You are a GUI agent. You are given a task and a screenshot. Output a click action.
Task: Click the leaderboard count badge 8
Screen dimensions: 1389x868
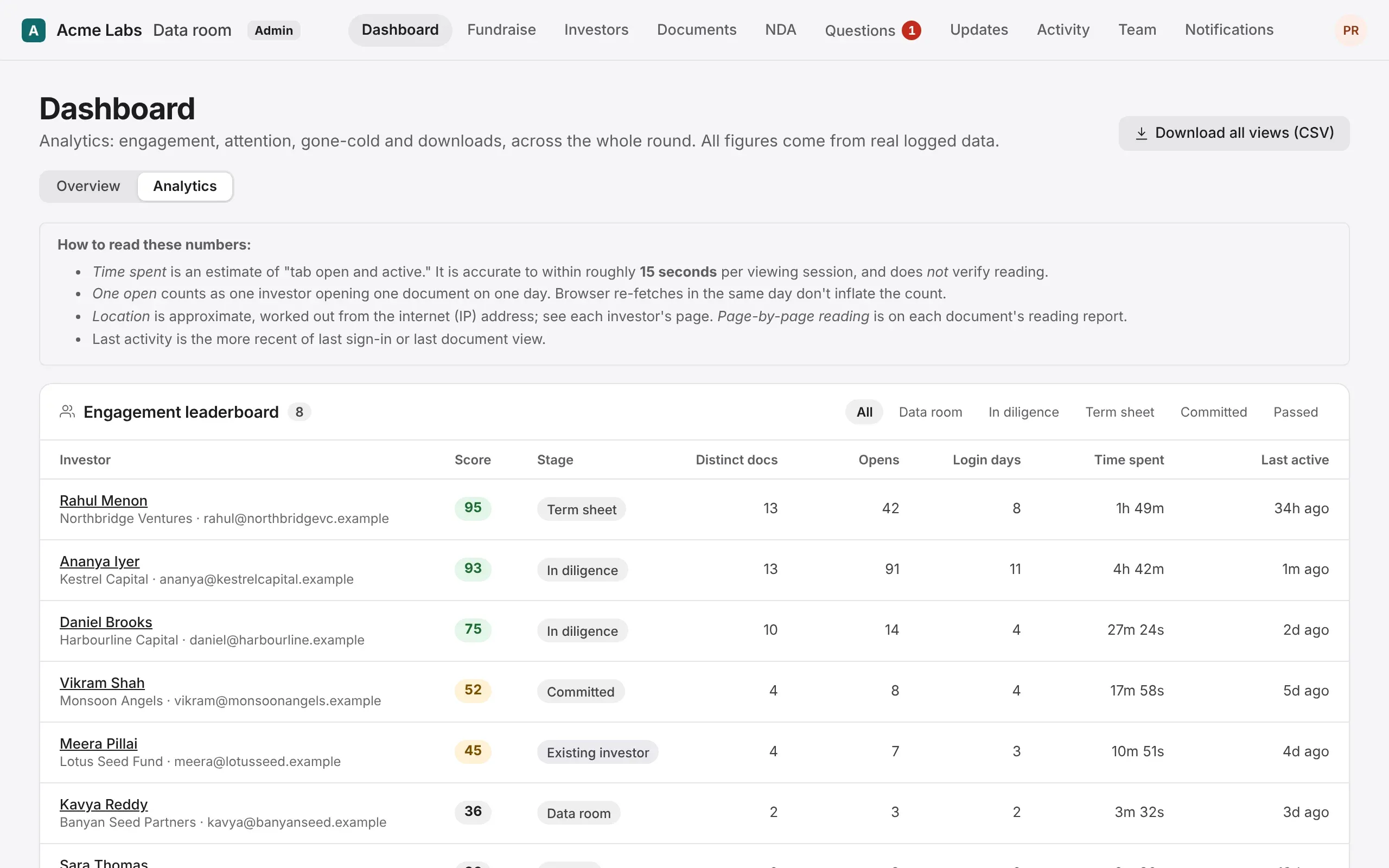point(299,412)
